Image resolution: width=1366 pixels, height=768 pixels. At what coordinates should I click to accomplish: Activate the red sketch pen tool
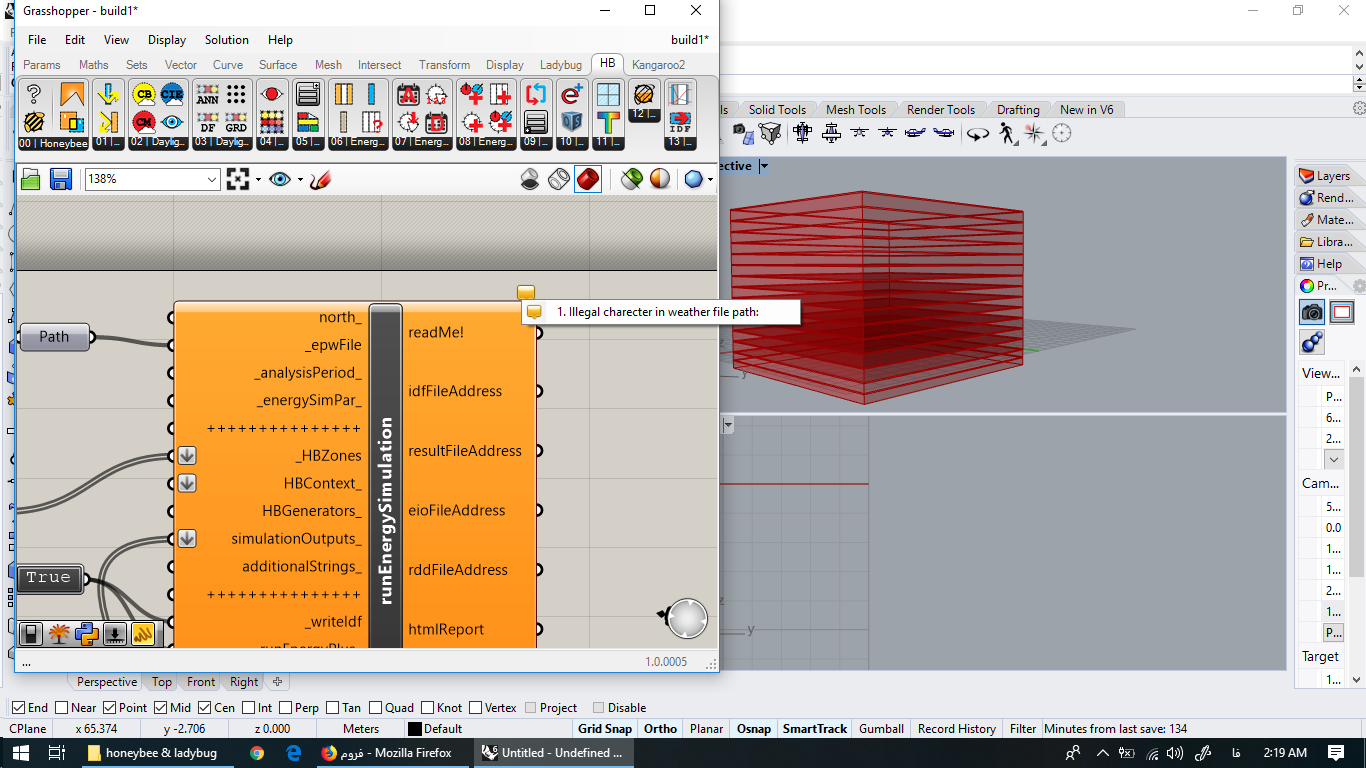pyautogui.click(x=320, y=179)
